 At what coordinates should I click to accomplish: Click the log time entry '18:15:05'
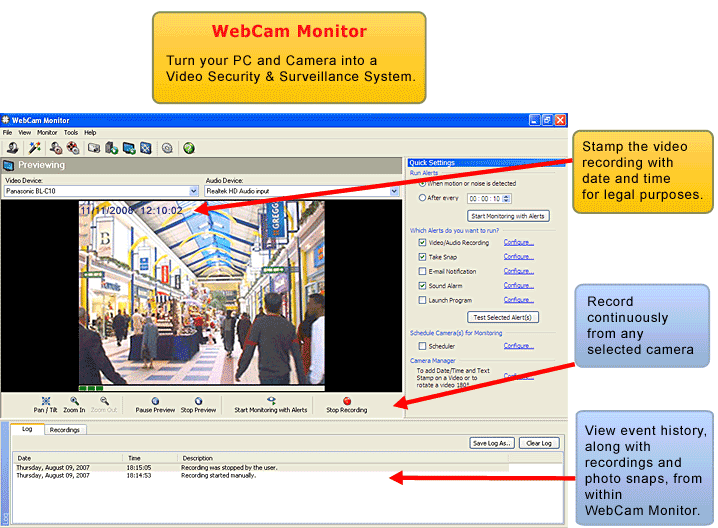coord(139,468)
